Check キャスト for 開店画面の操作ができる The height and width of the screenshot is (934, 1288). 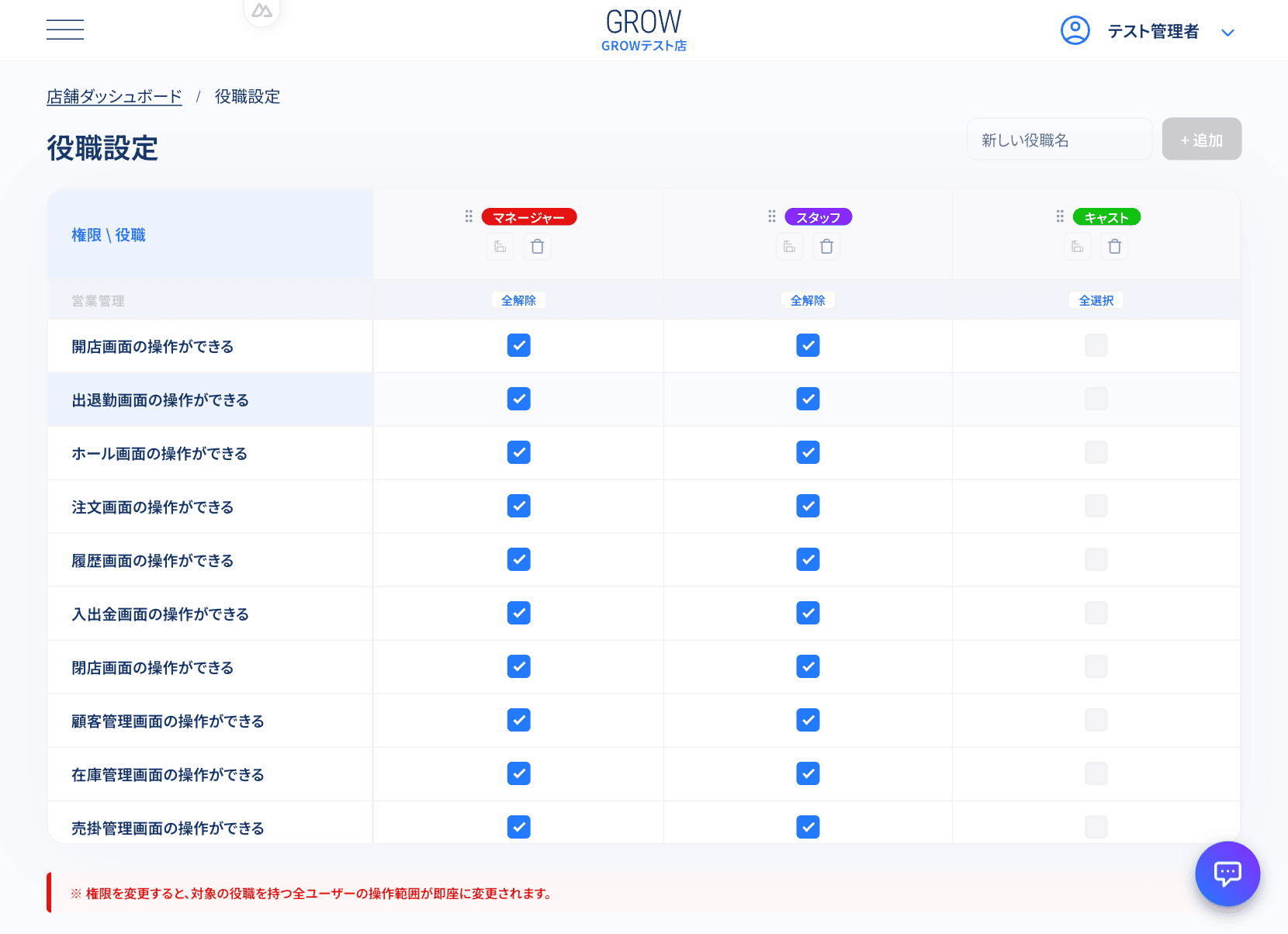tap(1096, 345)
